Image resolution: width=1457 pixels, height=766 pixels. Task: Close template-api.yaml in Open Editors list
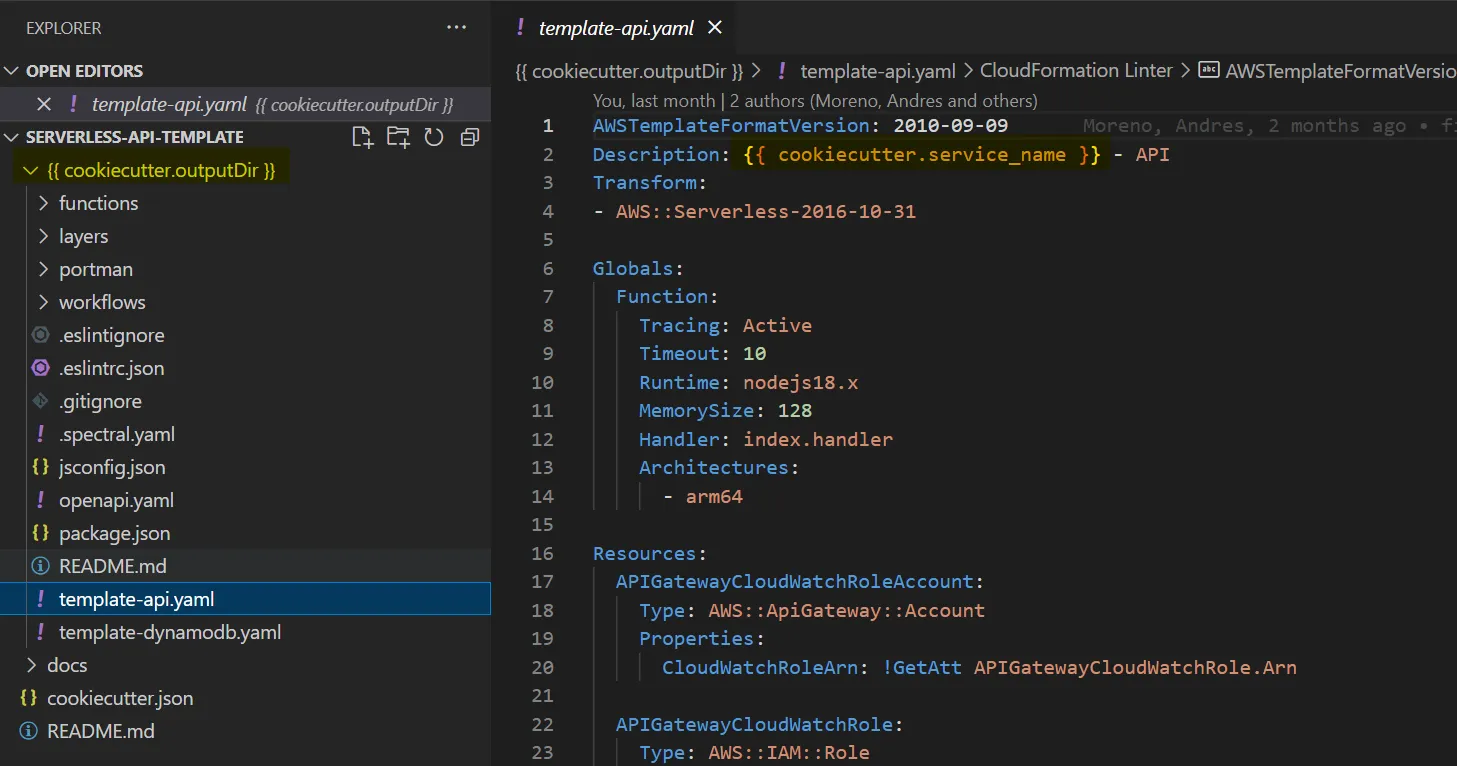pyautogui.click(x=44, y=104)
